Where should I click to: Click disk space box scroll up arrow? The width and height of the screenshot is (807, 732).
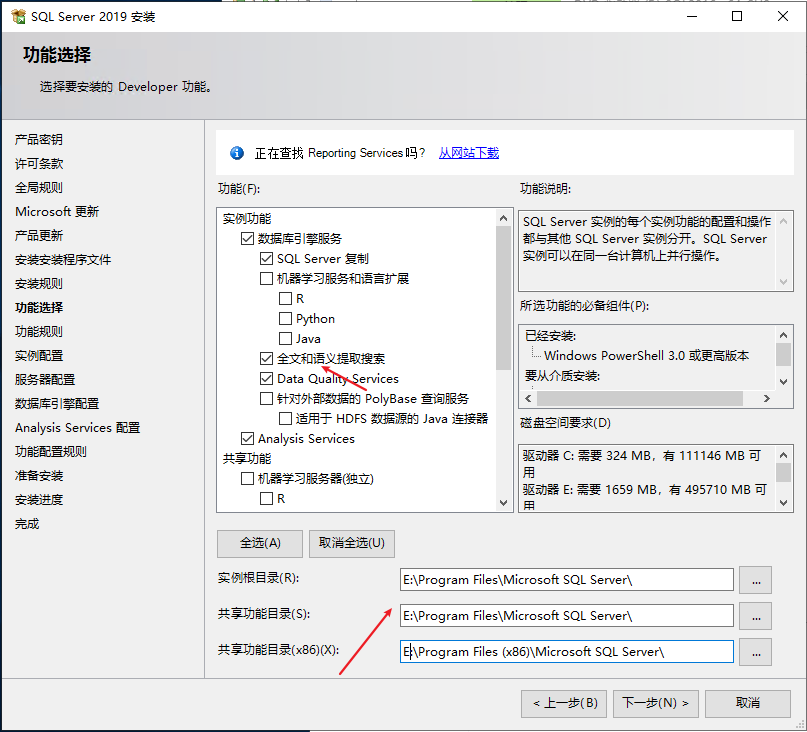tap(783, 455)
